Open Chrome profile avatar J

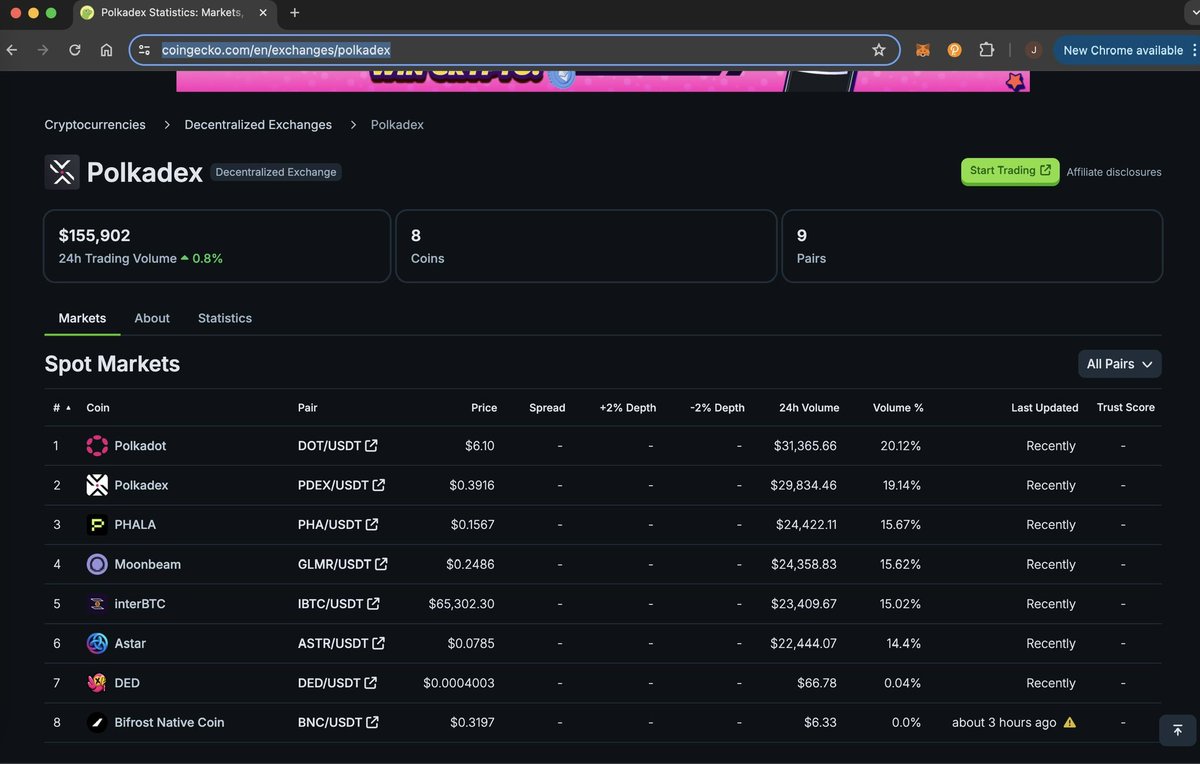tap(1034, 50)
